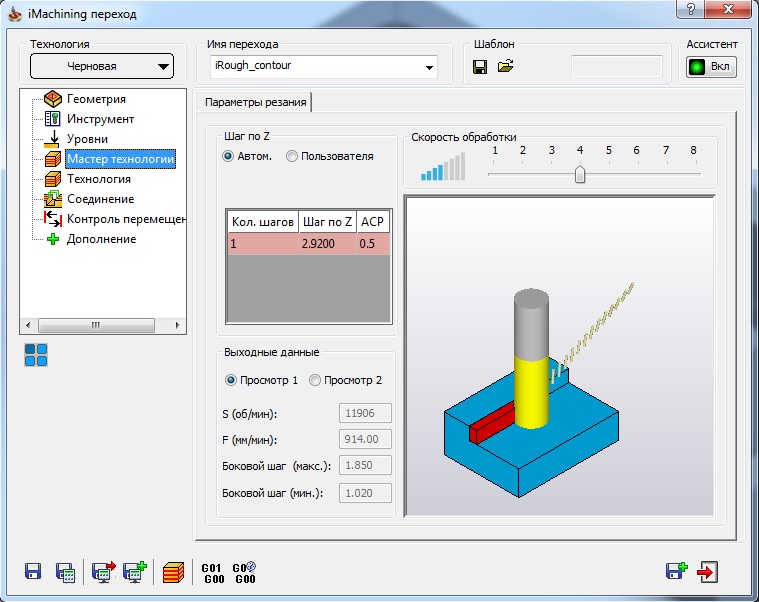Image resolution: width=759 pixels, height=602 pixels.
Task: Select the Просмотр 1 radio button
Action: [x=231, y=380]
